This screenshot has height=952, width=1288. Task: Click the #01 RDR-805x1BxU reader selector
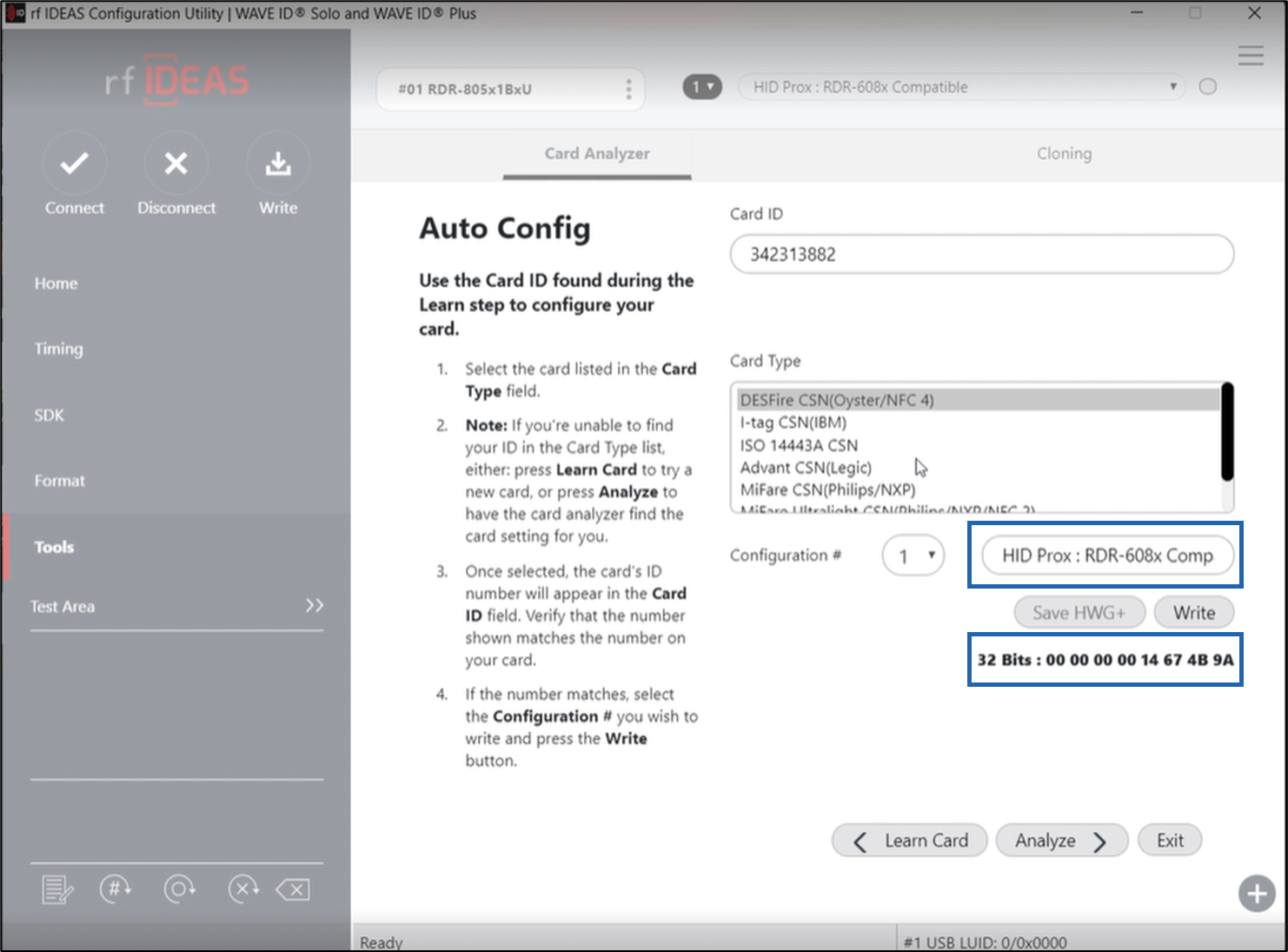click(x=510, y=89)
